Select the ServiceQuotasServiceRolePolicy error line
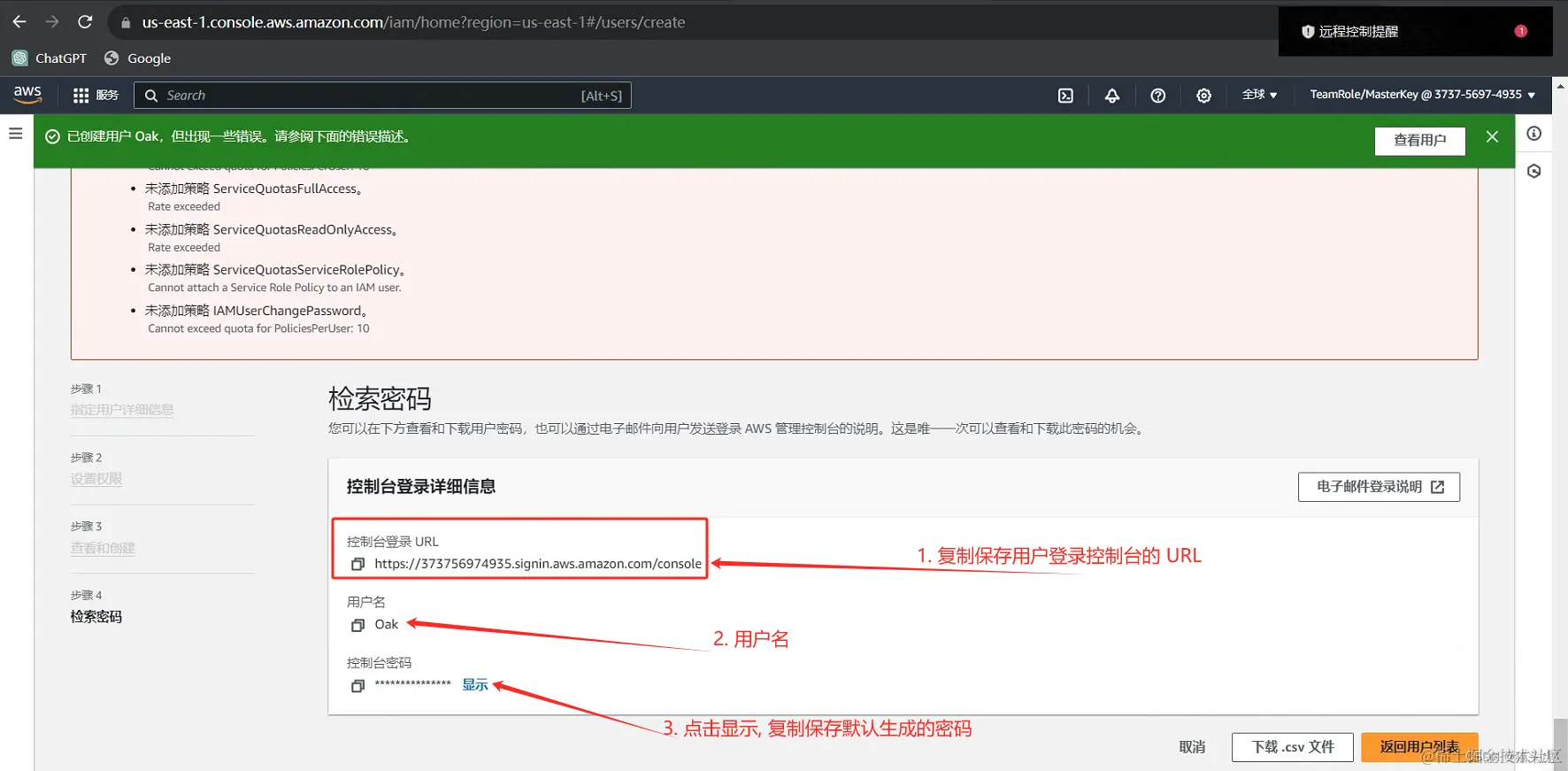 click(275, 270)
